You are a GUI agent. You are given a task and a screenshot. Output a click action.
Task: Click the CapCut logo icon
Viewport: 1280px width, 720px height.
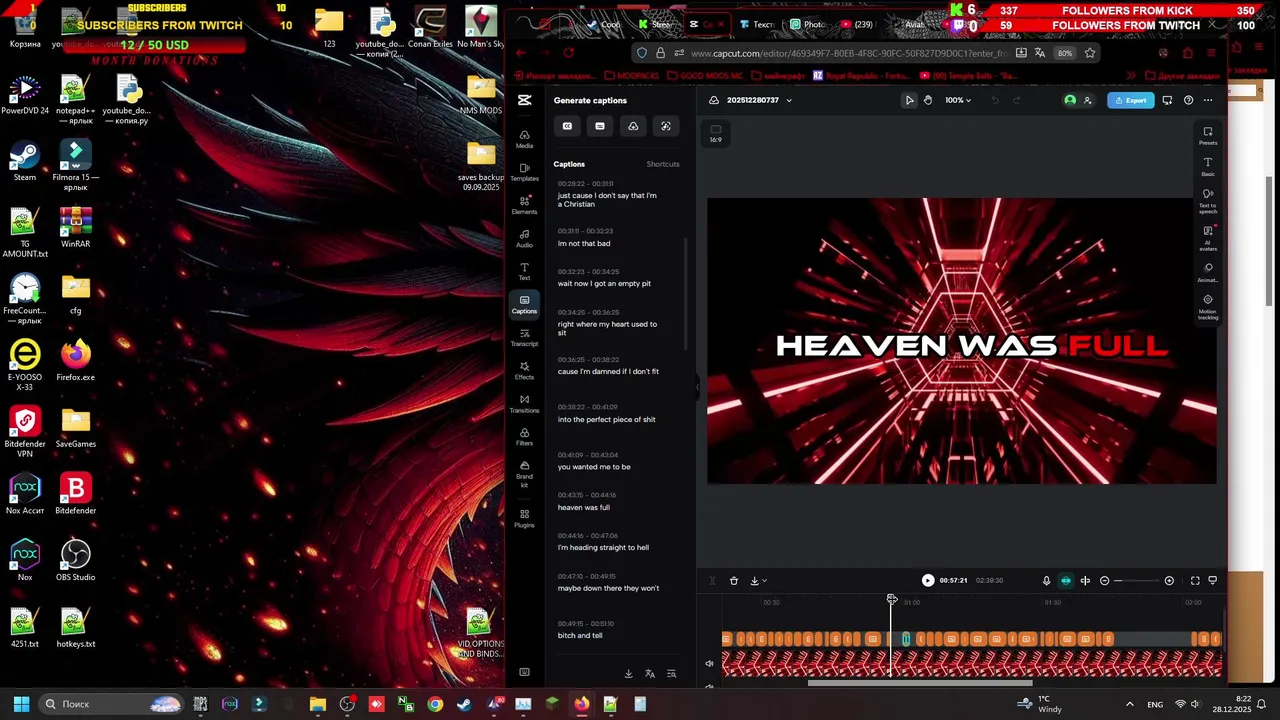click(x=524, y=100)
